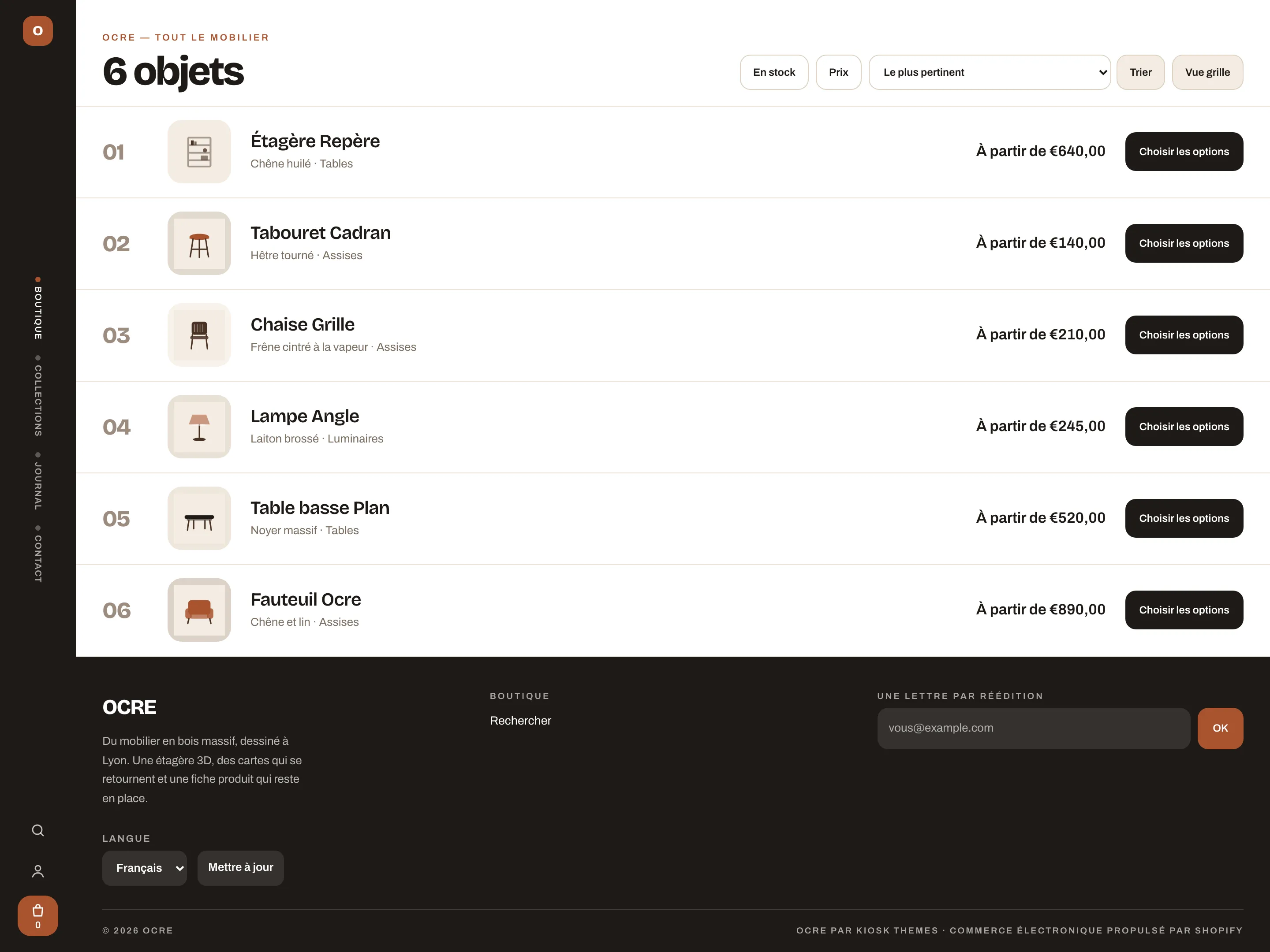Submit newsletter with the OK button
1270x952 pixels.
[1220, 728]
